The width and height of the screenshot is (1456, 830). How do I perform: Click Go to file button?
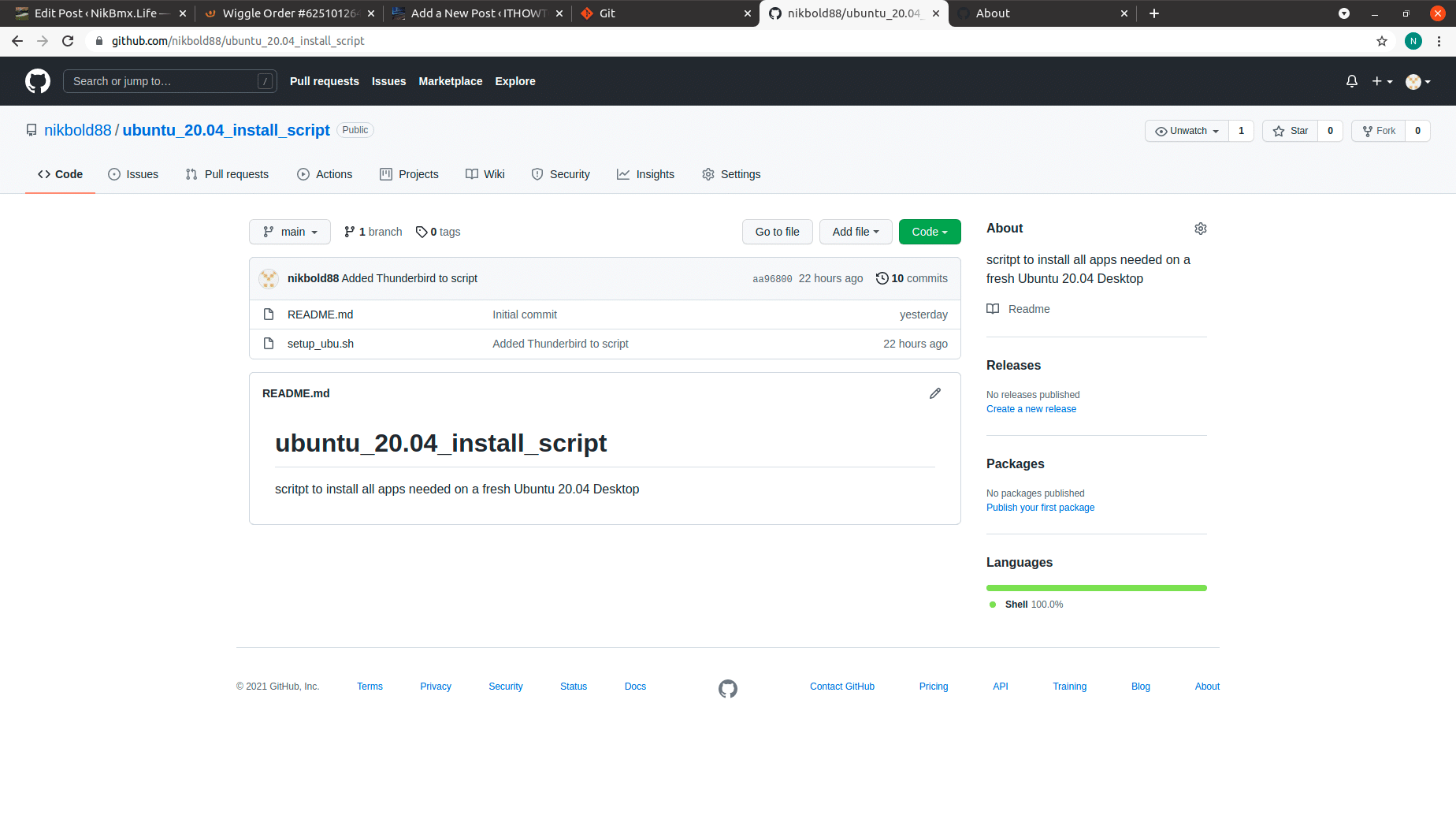pyautogui.click(x=778, y=232)
